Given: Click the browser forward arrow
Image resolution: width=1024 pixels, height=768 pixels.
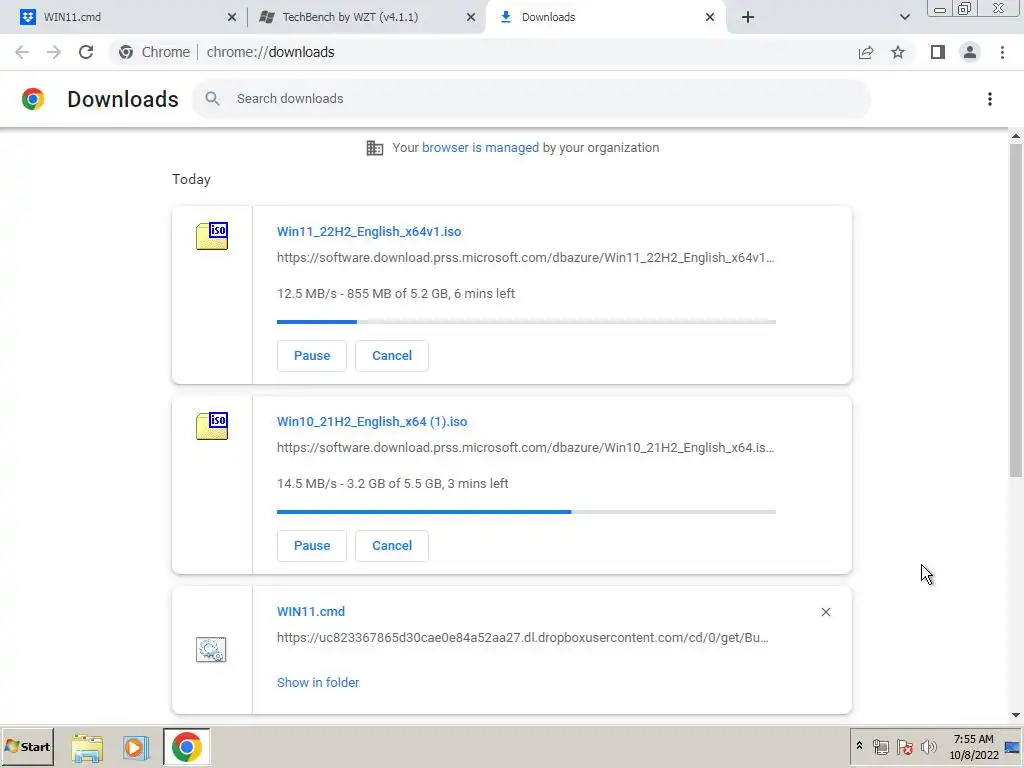Looking at the screenshot, I should click(x=54, y=52).
